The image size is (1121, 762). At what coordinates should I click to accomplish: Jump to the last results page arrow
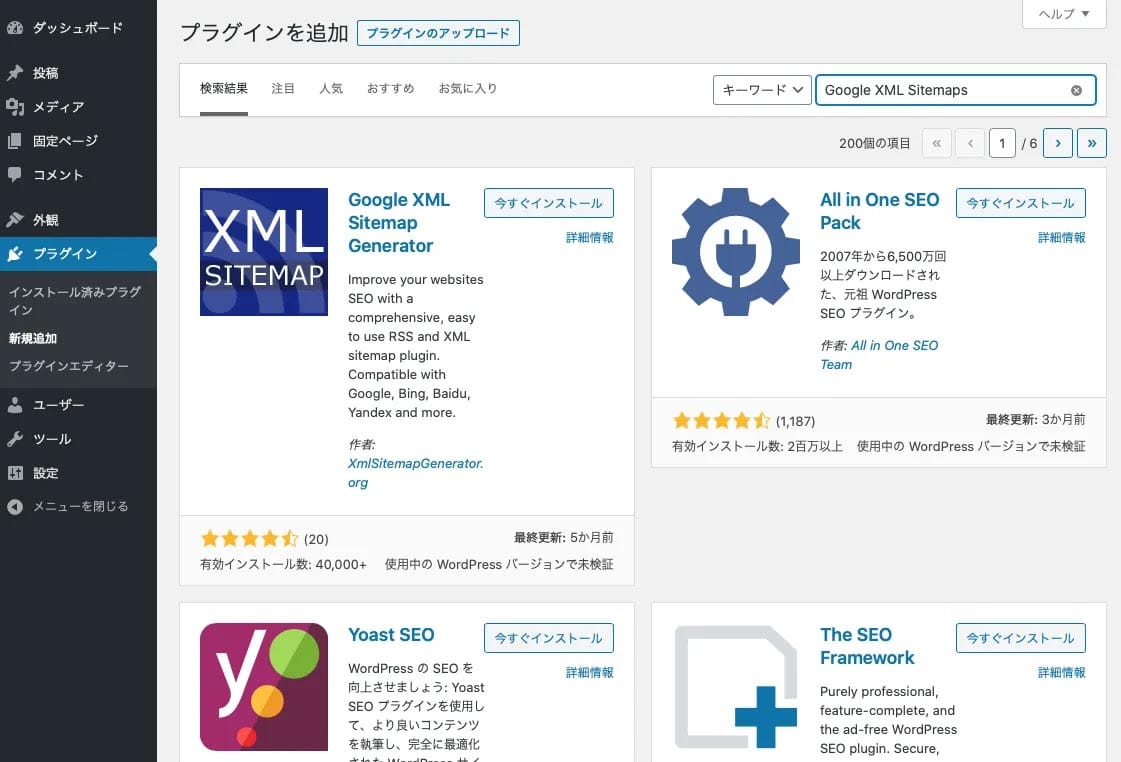pos(1092,143)
